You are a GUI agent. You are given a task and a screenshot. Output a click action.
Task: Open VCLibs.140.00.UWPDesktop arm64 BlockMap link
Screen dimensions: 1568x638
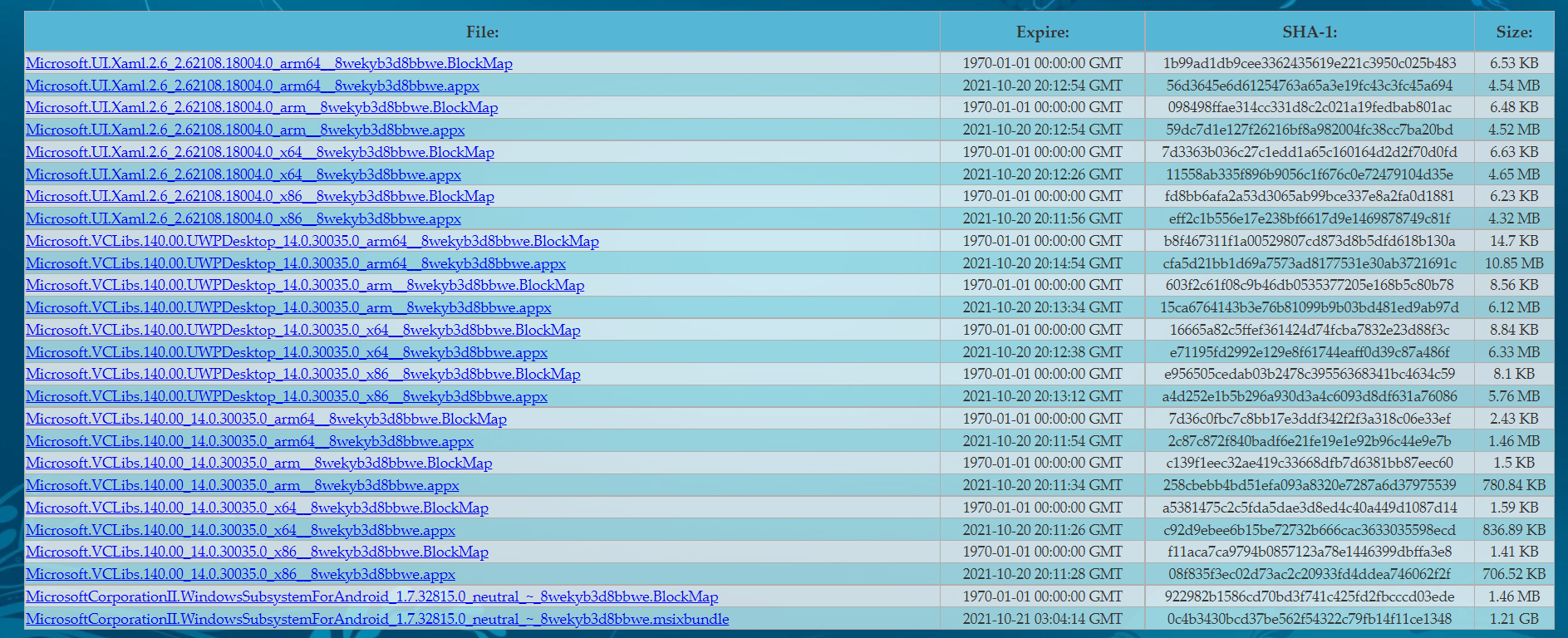click(x=312, y=241)
